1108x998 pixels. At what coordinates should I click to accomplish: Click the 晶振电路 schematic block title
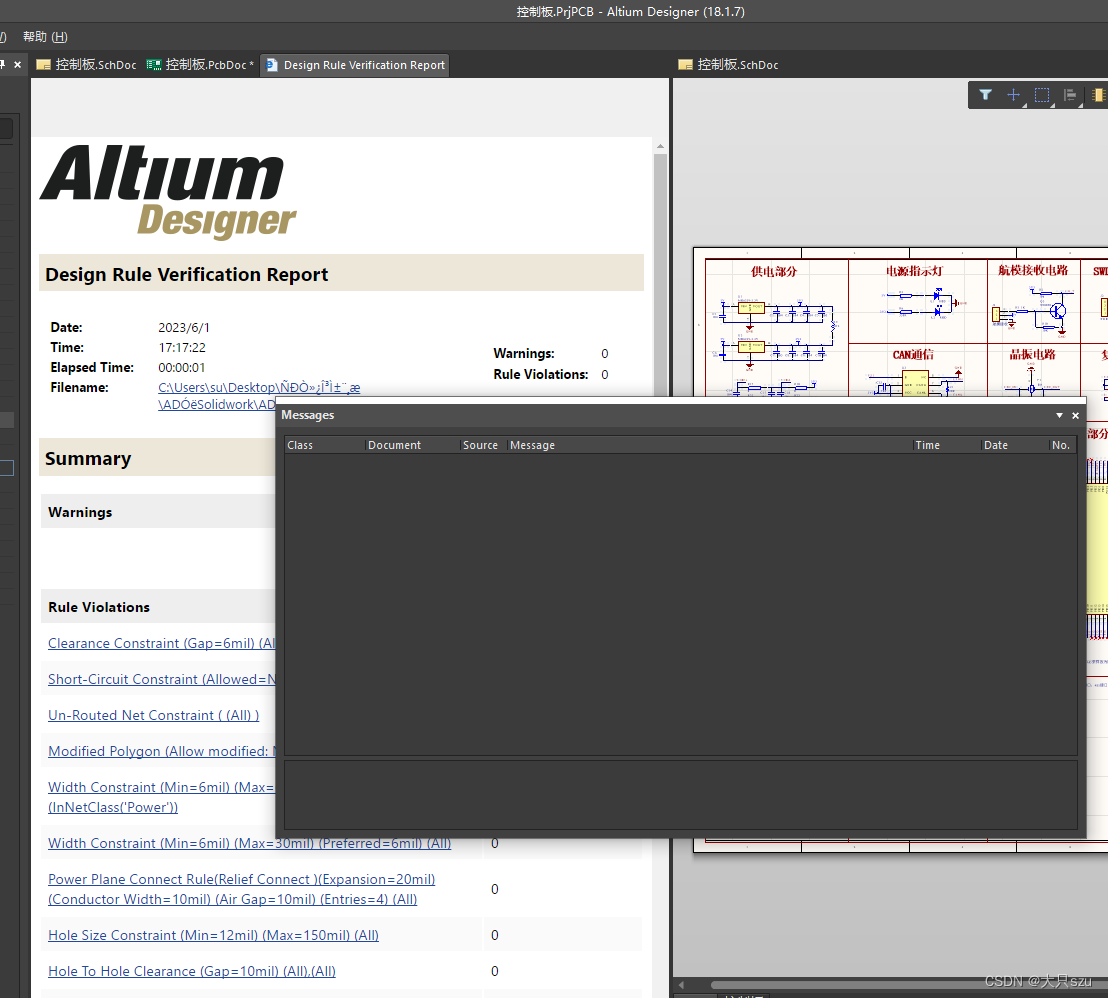pos(1032,354)
